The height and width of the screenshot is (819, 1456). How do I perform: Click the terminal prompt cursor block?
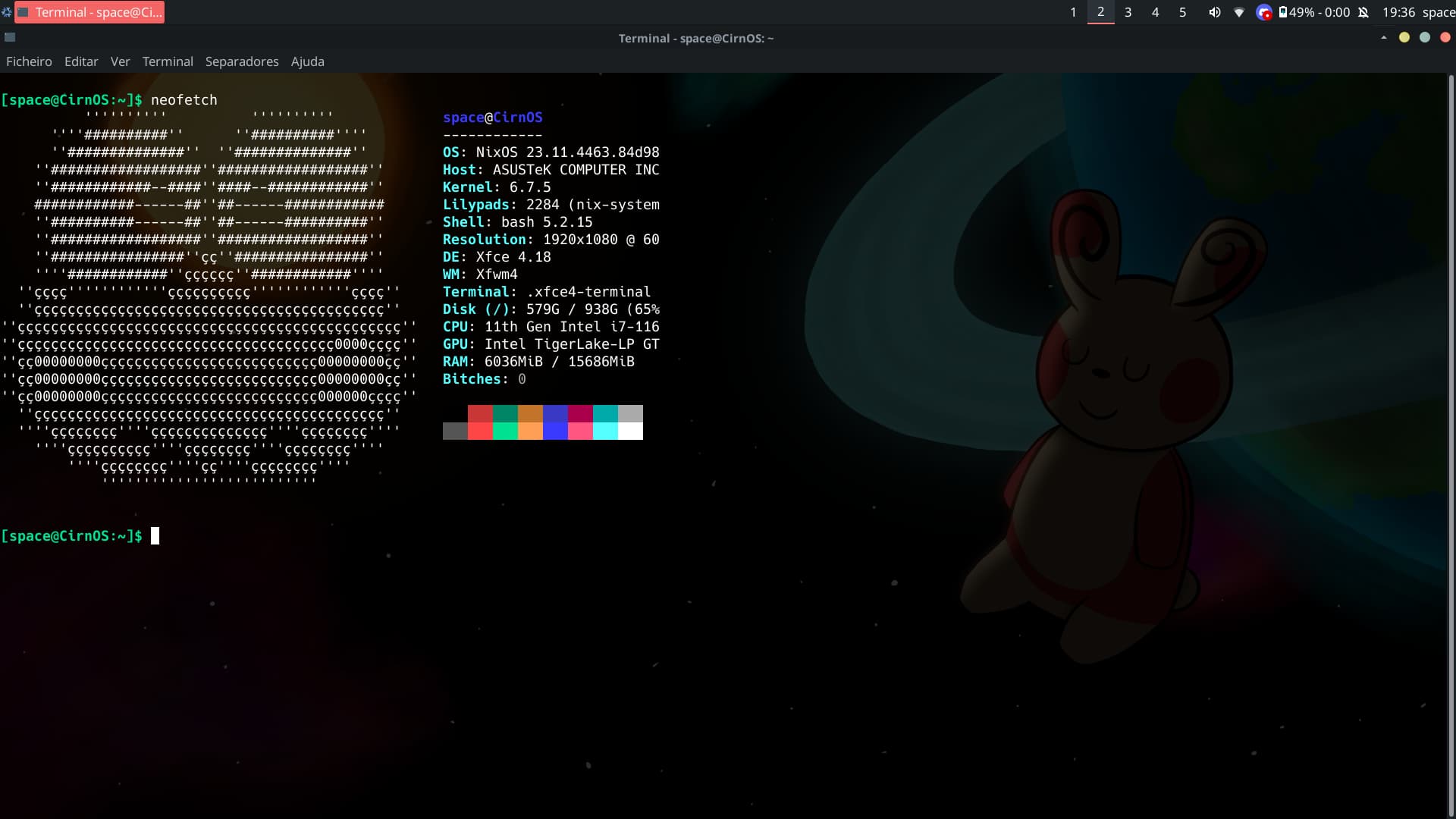(155, 536)
